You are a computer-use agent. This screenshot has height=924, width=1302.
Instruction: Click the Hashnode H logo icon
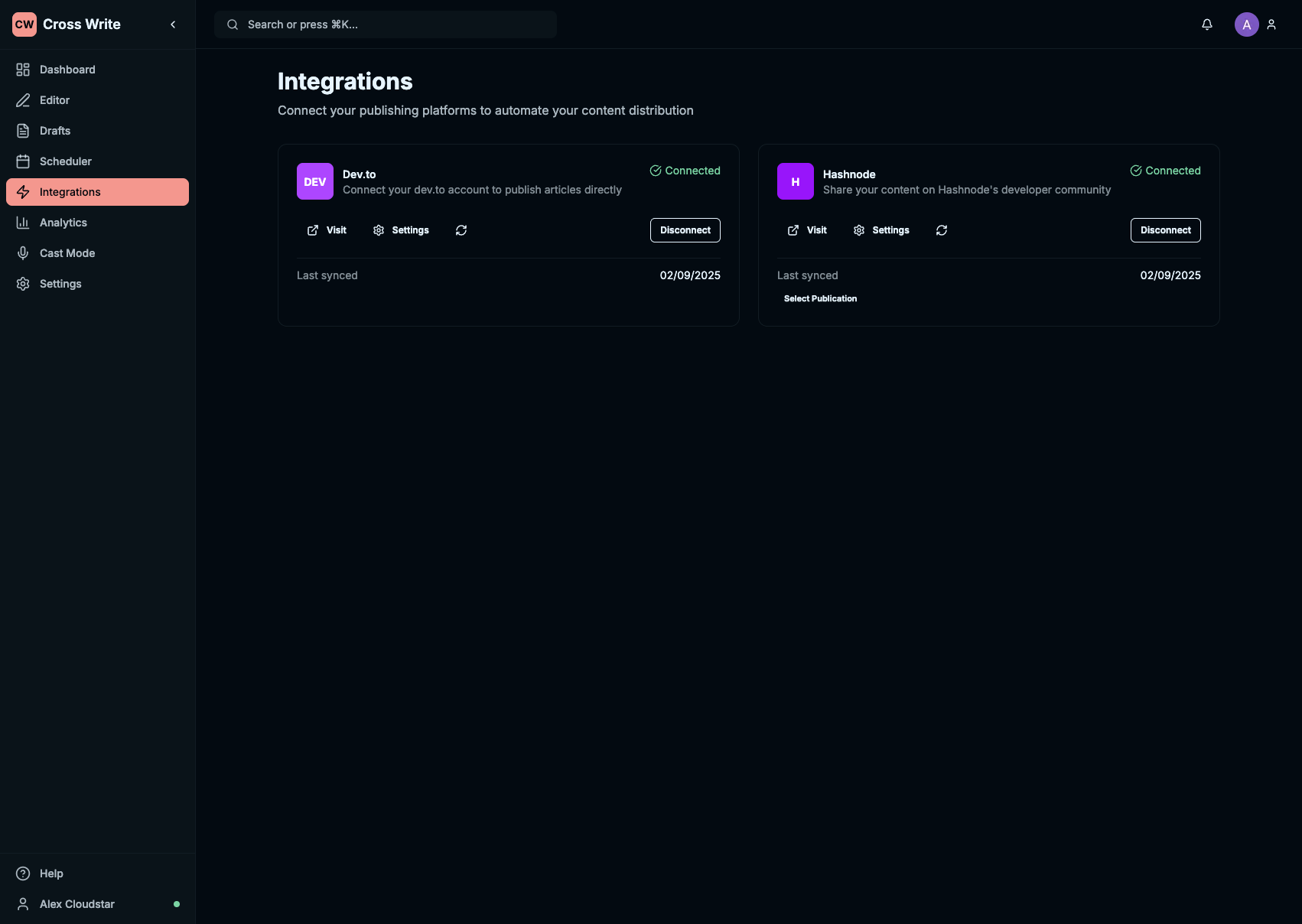click(x=796, y=181)
